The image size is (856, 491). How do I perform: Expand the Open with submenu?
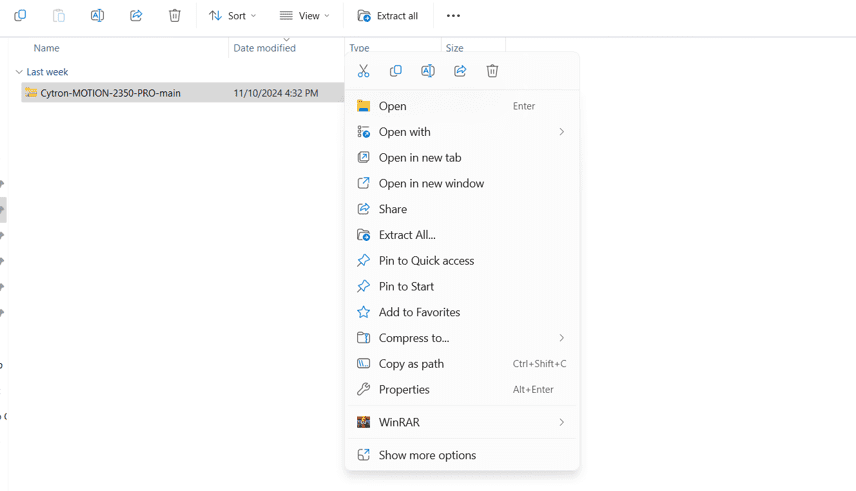click(x=462, y=132)
